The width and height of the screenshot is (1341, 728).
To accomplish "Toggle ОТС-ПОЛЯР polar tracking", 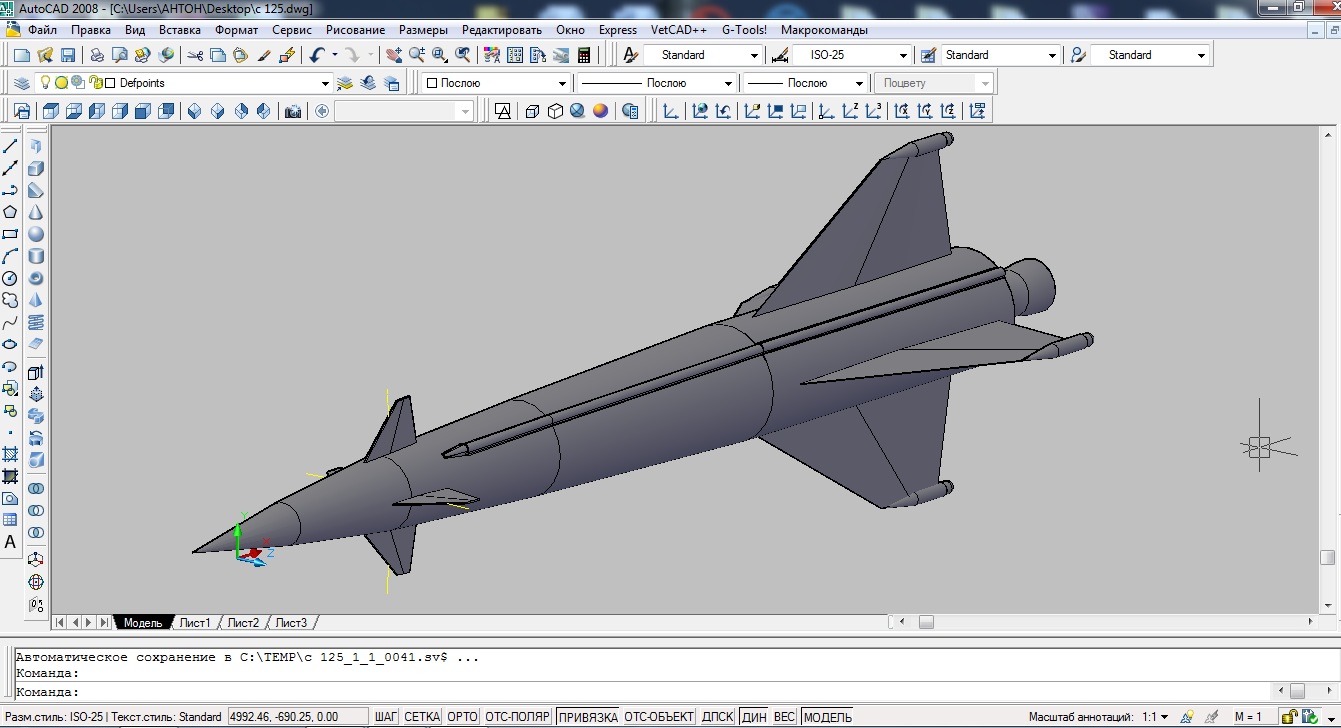I will (x=518, y=717).
